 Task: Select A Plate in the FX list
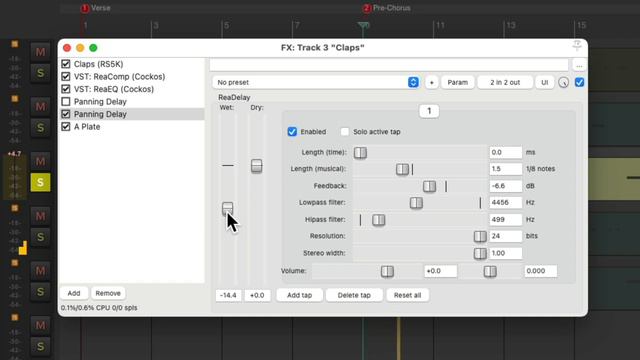pos(87,127)
